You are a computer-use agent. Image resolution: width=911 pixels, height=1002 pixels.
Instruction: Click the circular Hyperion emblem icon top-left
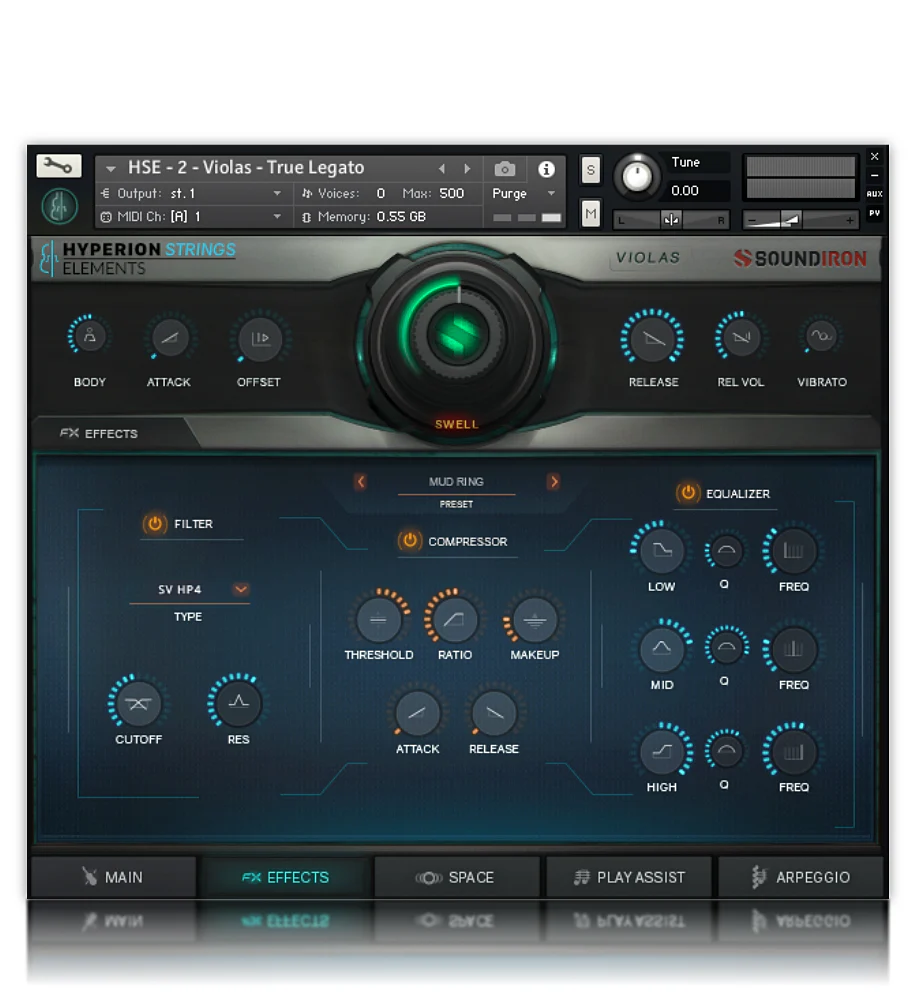pos(58,205)
